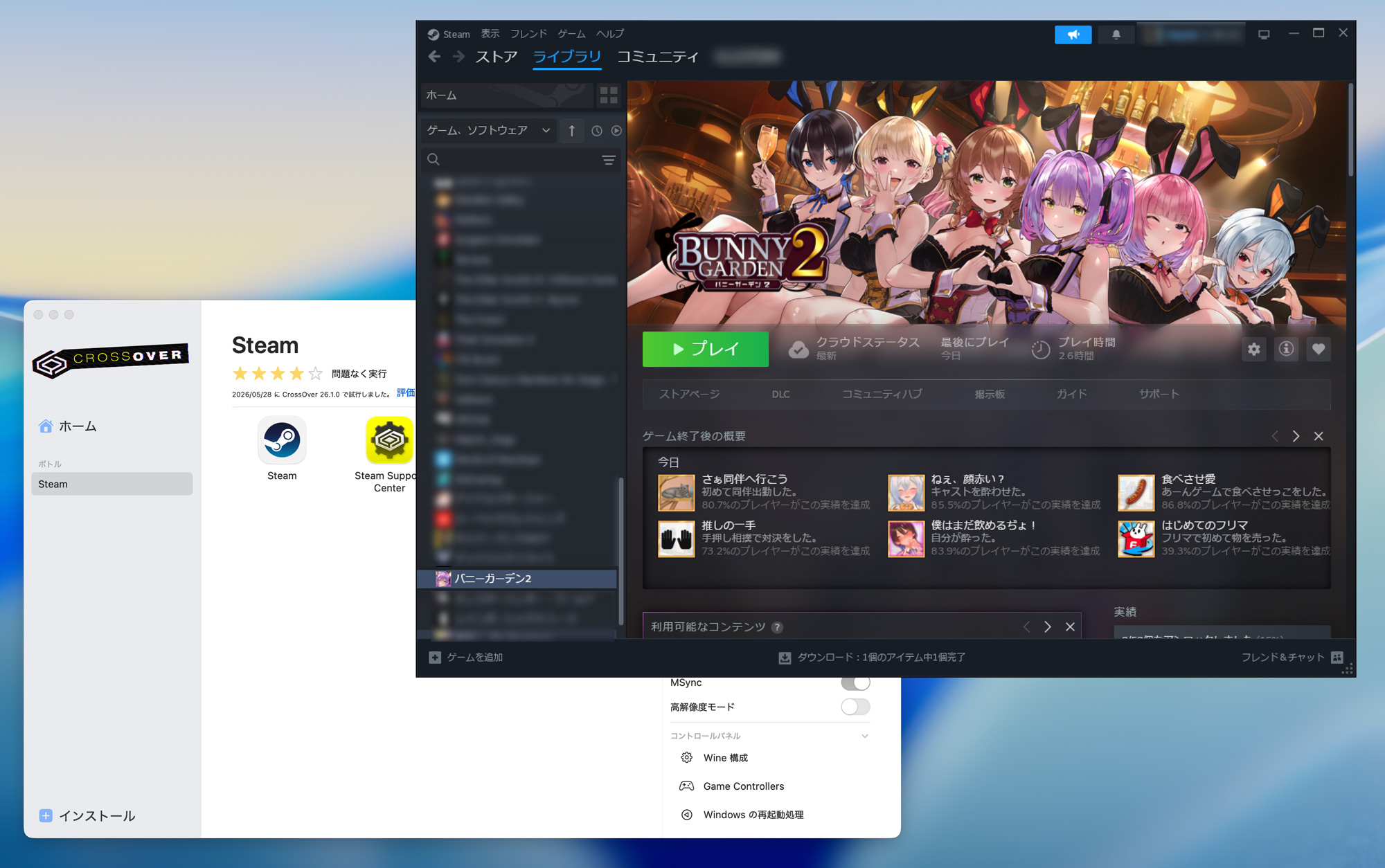Select バニーガーデン2 in library list
1385x868 pixels.
[517, 579]
